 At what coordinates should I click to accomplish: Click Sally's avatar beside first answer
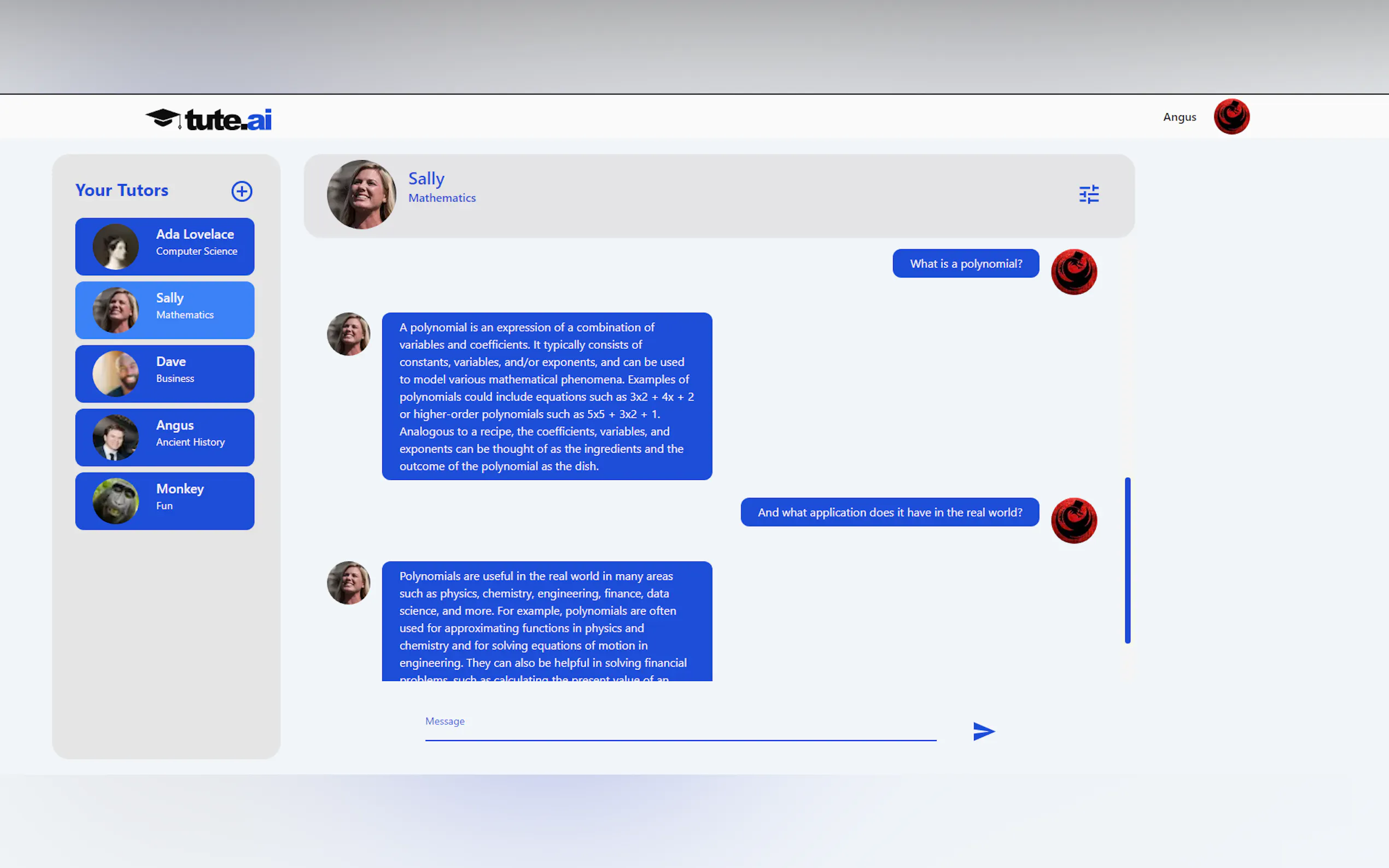348,334
